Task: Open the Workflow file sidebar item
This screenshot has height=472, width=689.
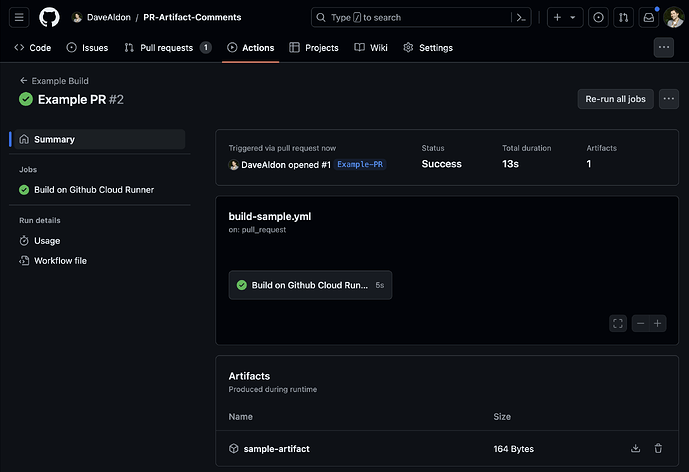Action: (60, 261)
